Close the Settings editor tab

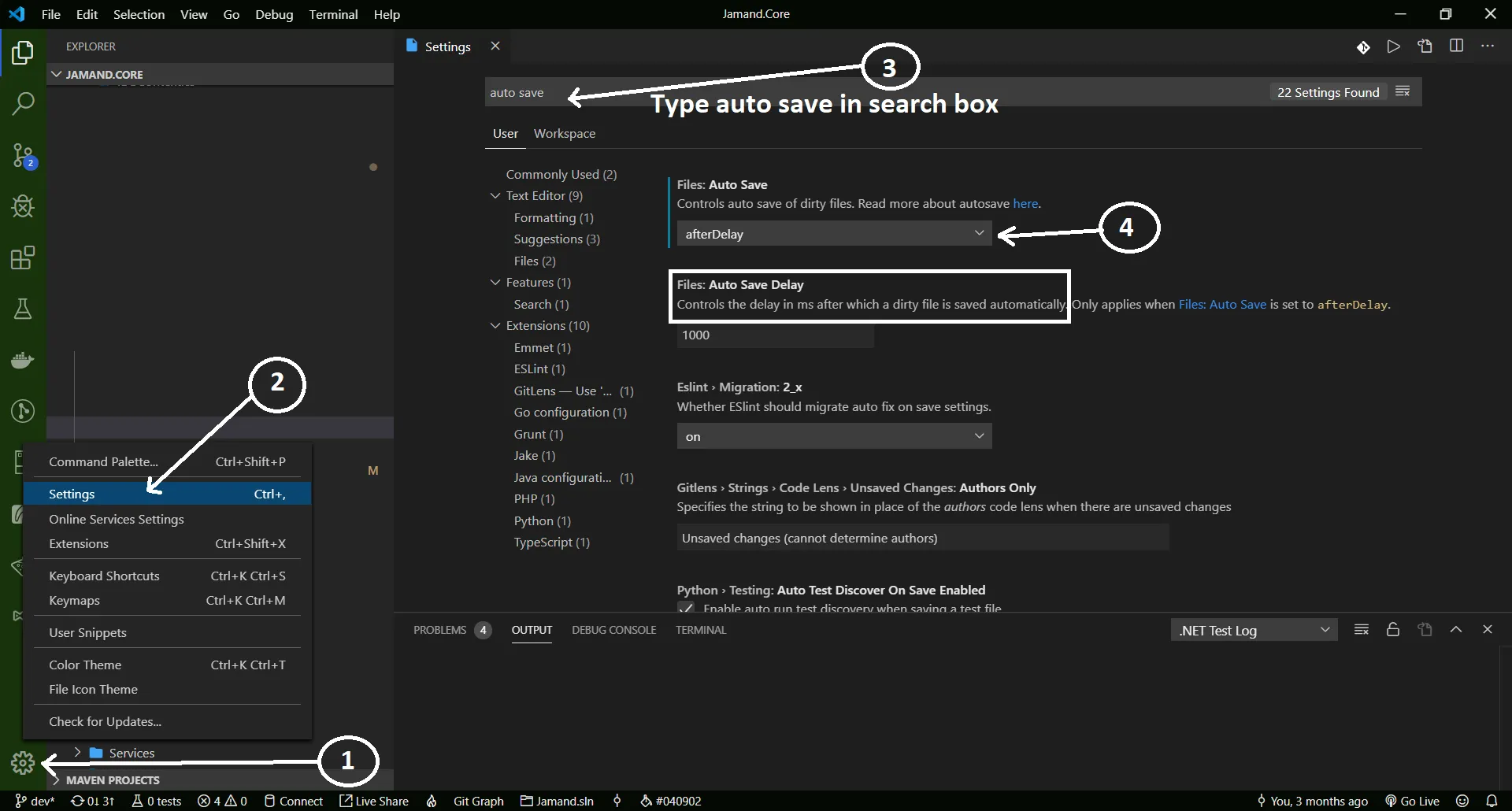[495, 46]
